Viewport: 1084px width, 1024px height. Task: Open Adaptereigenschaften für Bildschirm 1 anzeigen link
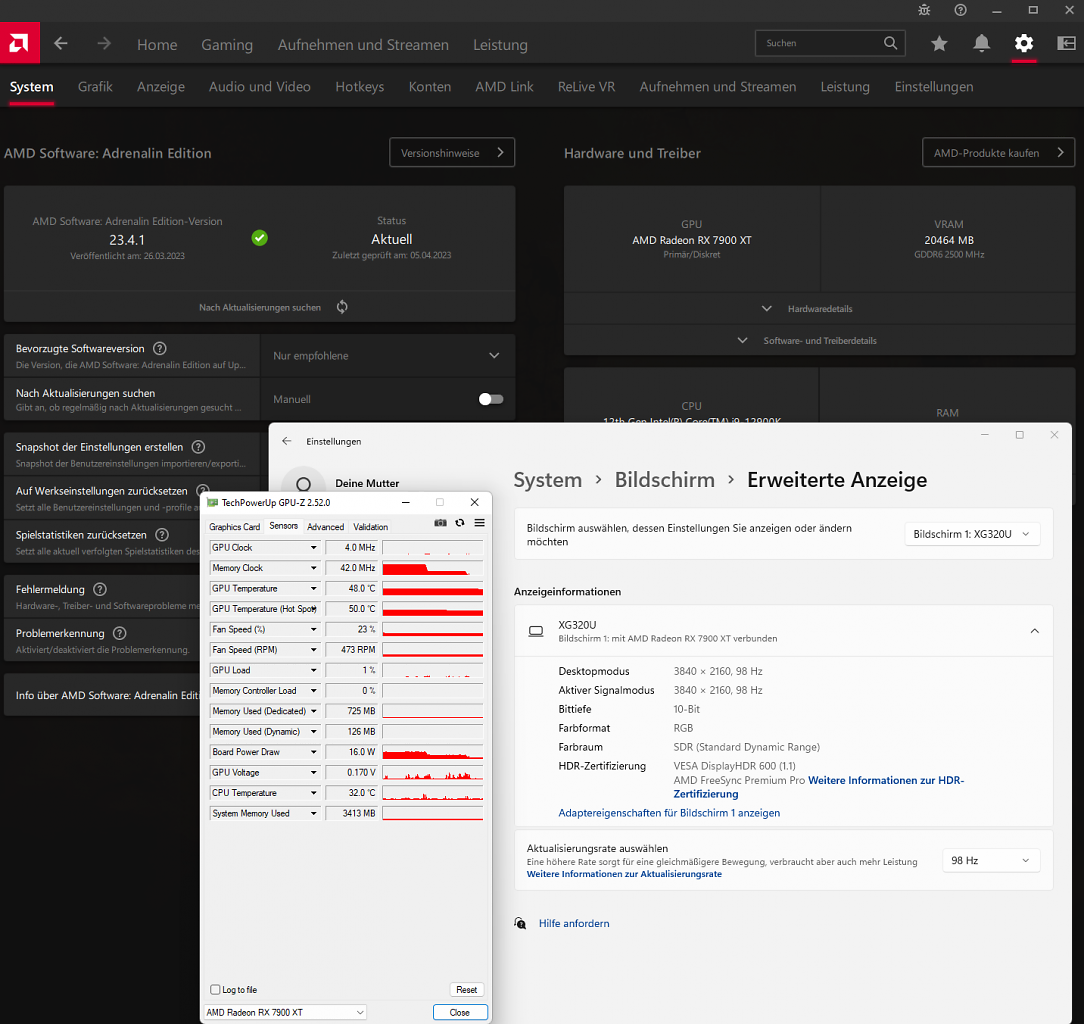pyautogui.click(x=669, y=812)
